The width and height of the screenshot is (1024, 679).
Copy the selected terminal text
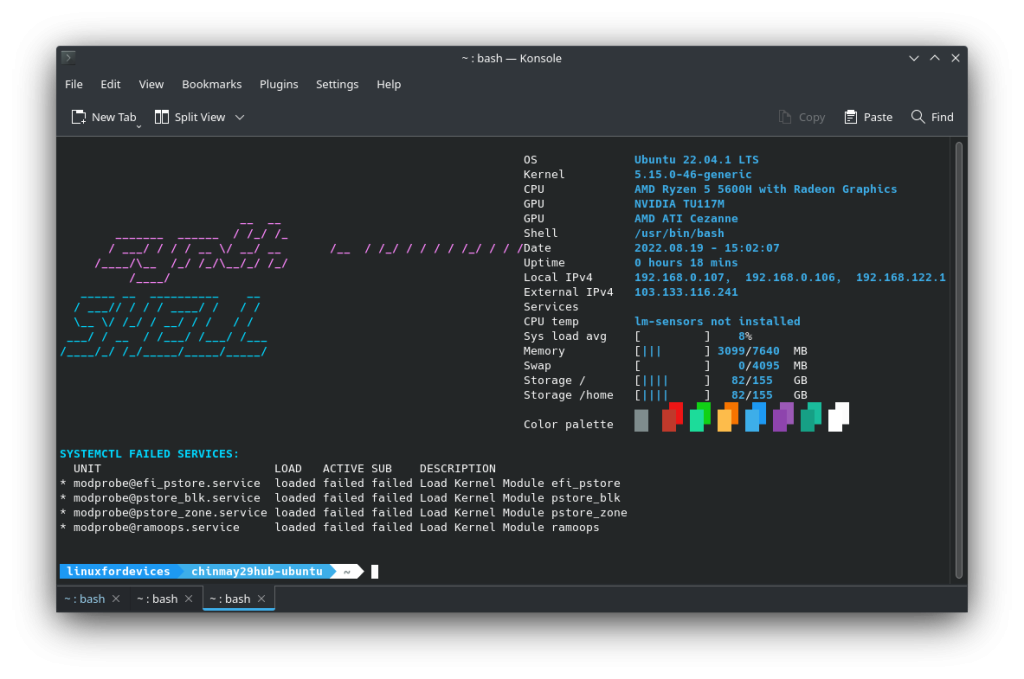pyautogui.click(x=801, y=116)
